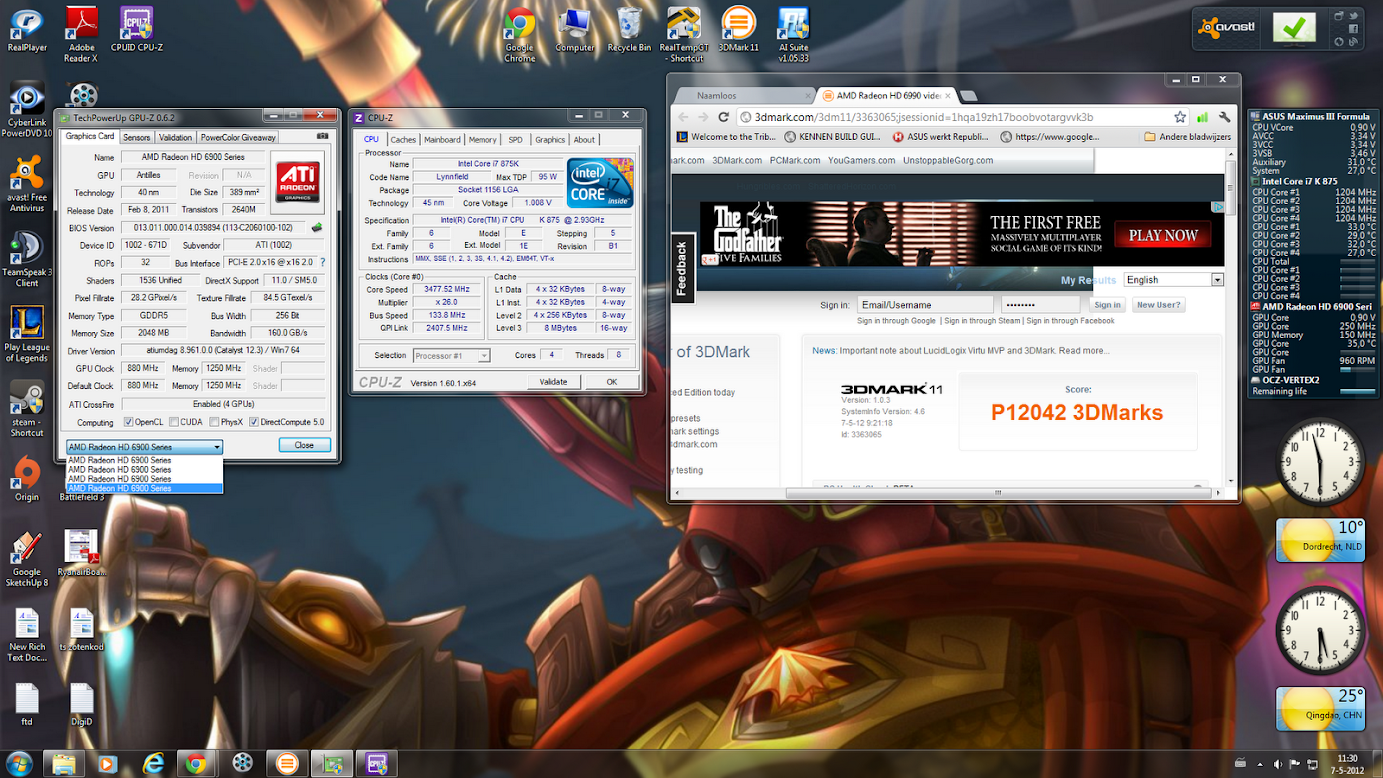Screen dimensions: 1383x778
Task: Toggle the PhysX checkbox in GPU-Z
Action: [x=214, y=422]
